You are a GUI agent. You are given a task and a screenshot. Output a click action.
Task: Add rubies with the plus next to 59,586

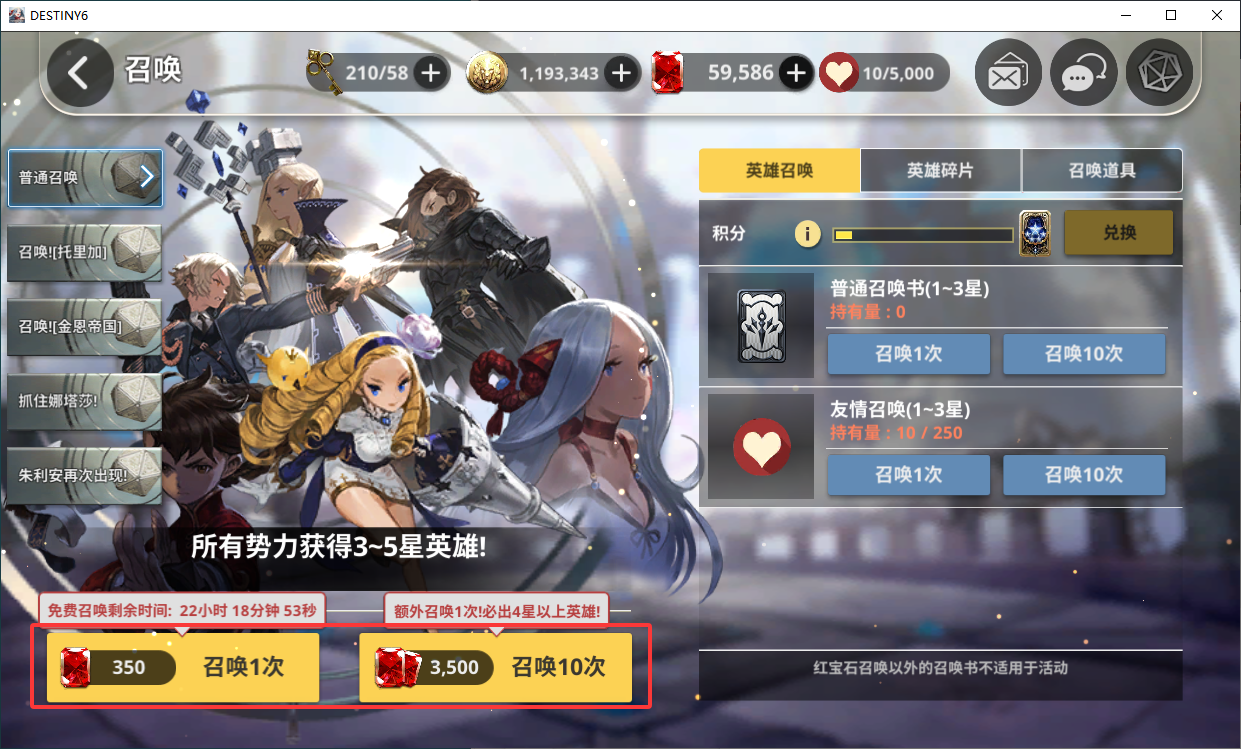click(796, 73)
